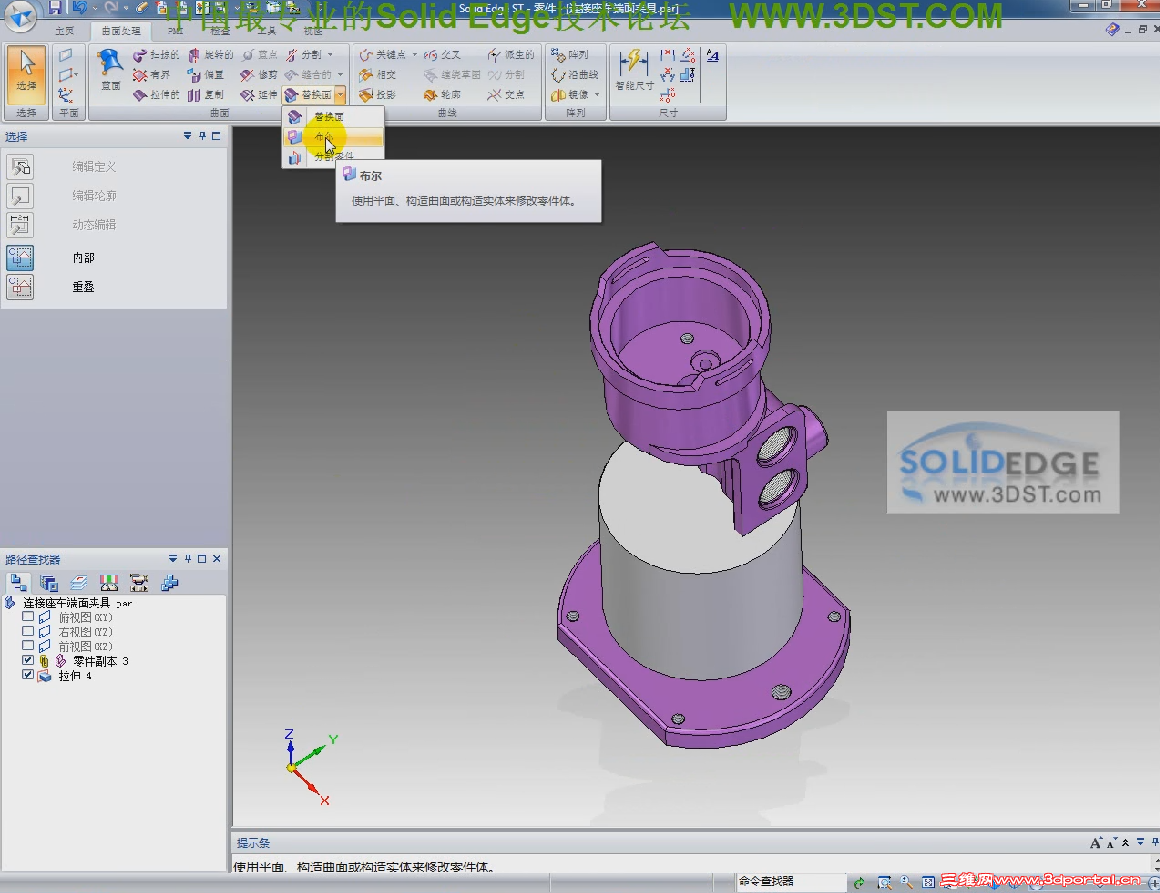Screen dimensions: 1160x893
Task: Open the feature playback tab icon in 路径查找器
Action: click(x=138, y=583)
